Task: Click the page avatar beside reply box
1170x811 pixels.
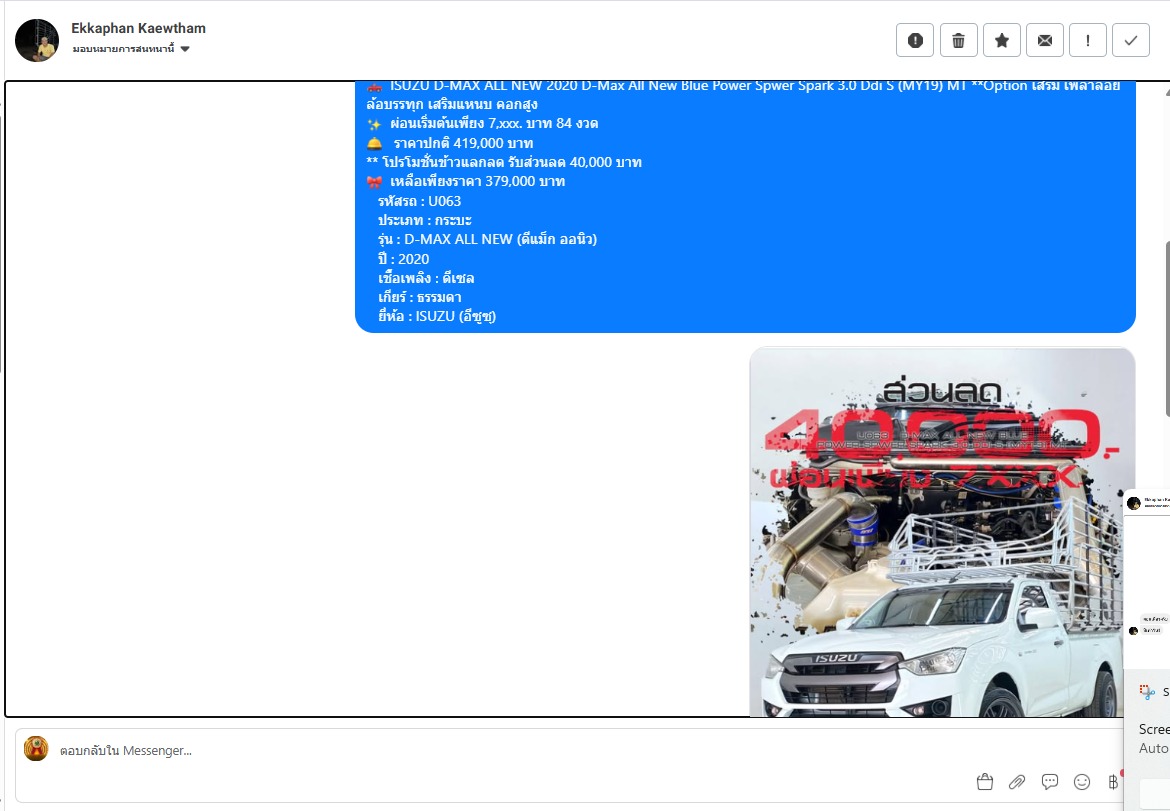Action: 36,748
